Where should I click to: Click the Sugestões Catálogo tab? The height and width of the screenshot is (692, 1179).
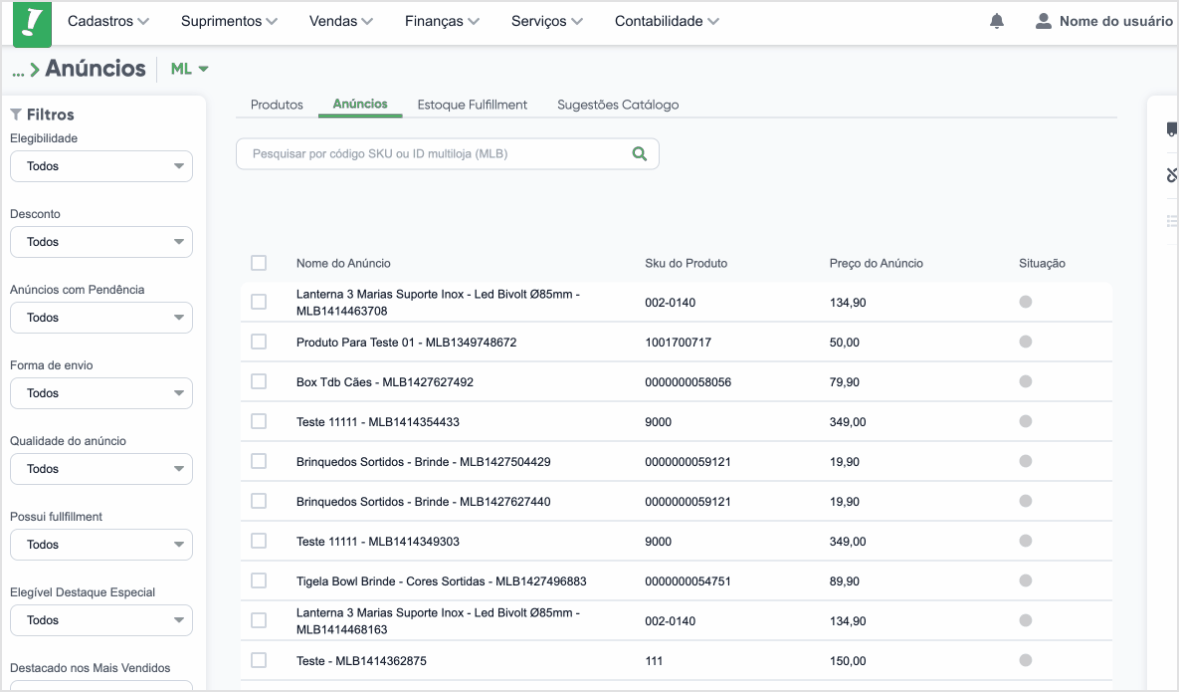point(617,105)
